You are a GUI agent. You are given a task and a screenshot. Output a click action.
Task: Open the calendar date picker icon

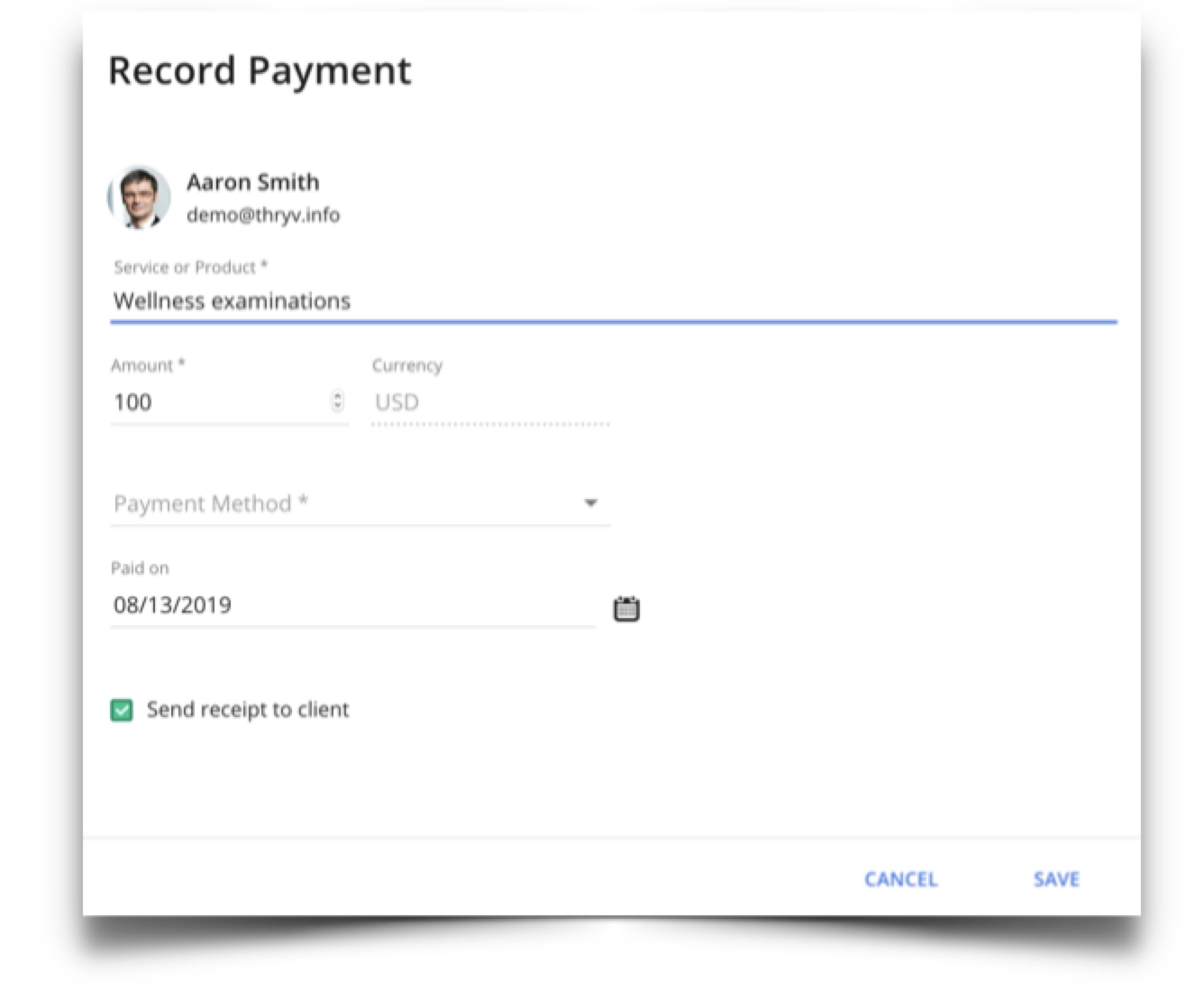(x=626, y=609)
